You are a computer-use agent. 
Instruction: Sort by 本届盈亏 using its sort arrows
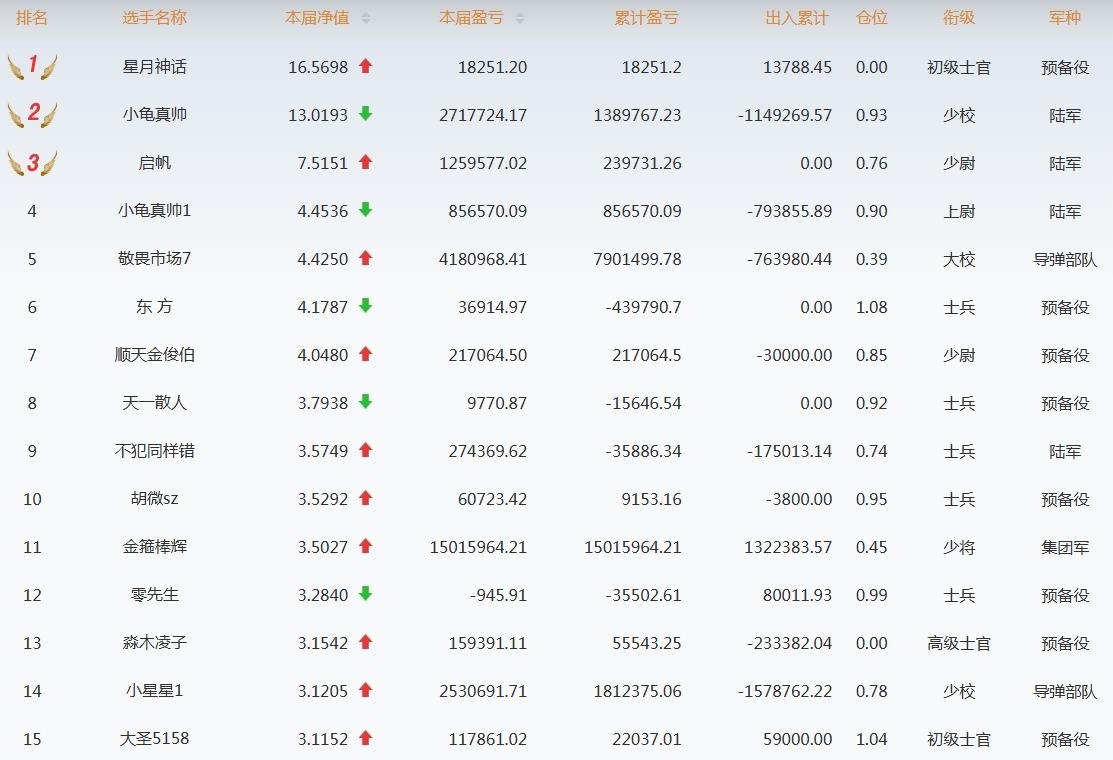(x=520, y=18)
